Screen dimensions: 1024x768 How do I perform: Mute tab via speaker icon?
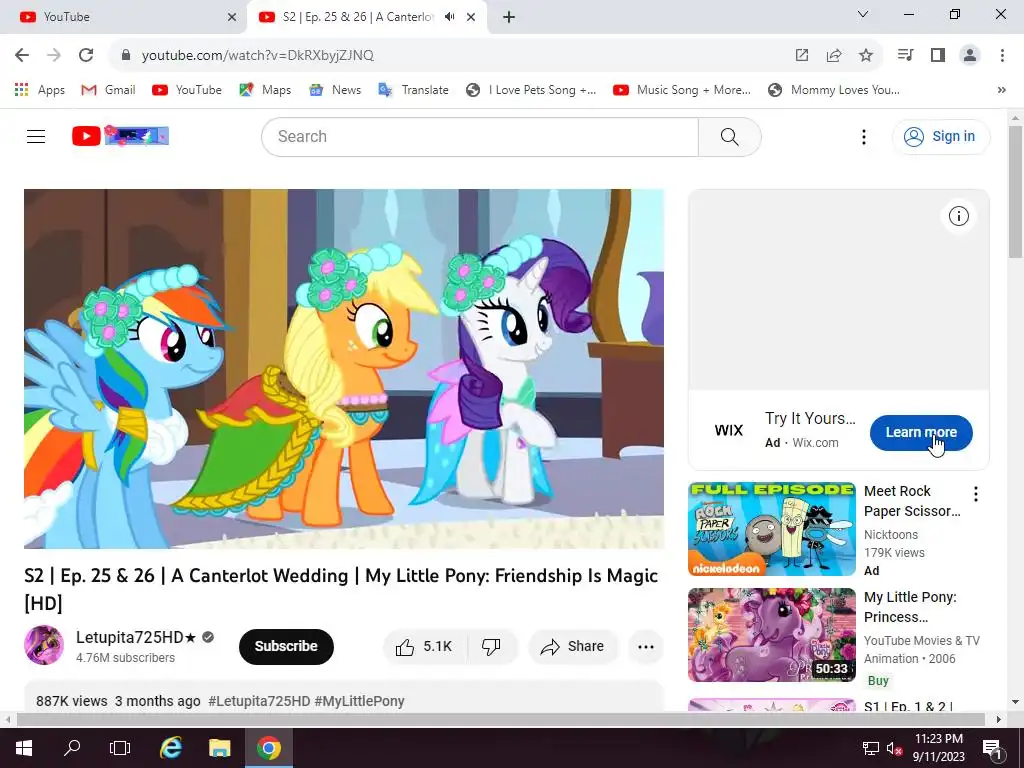click(449, 17)
